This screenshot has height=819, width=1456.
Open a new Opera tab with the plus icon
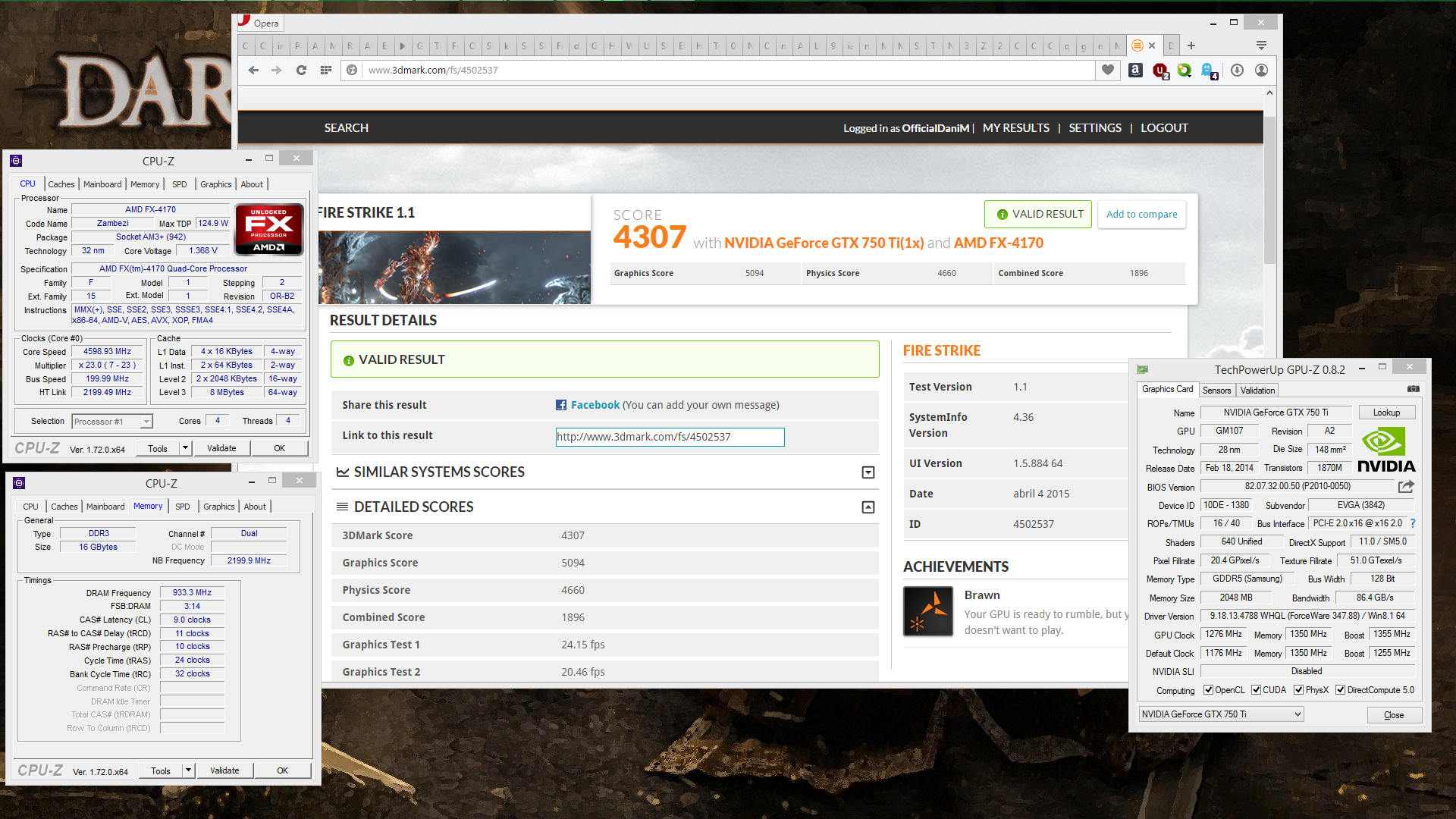point(1191,45)
